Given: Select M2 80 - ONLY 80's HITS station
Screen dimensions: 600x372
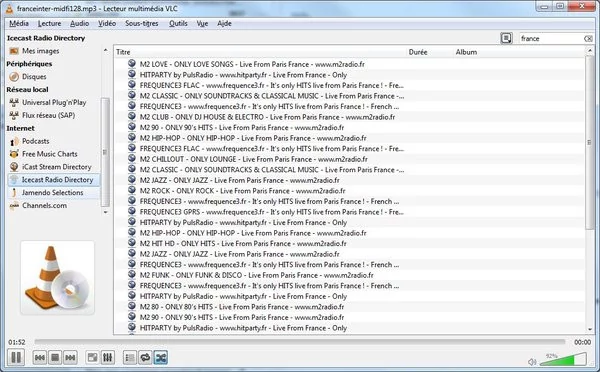Looking at the screenshot, I should tap(242, 307).
